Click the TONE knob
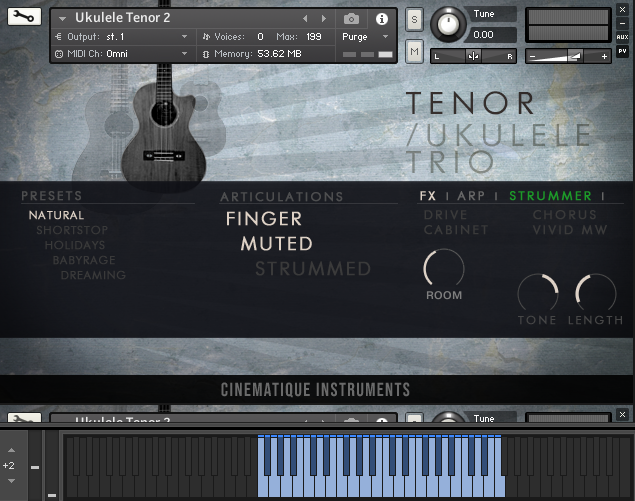This screenshot has width=635, height=501. click(x=538, y=293)
